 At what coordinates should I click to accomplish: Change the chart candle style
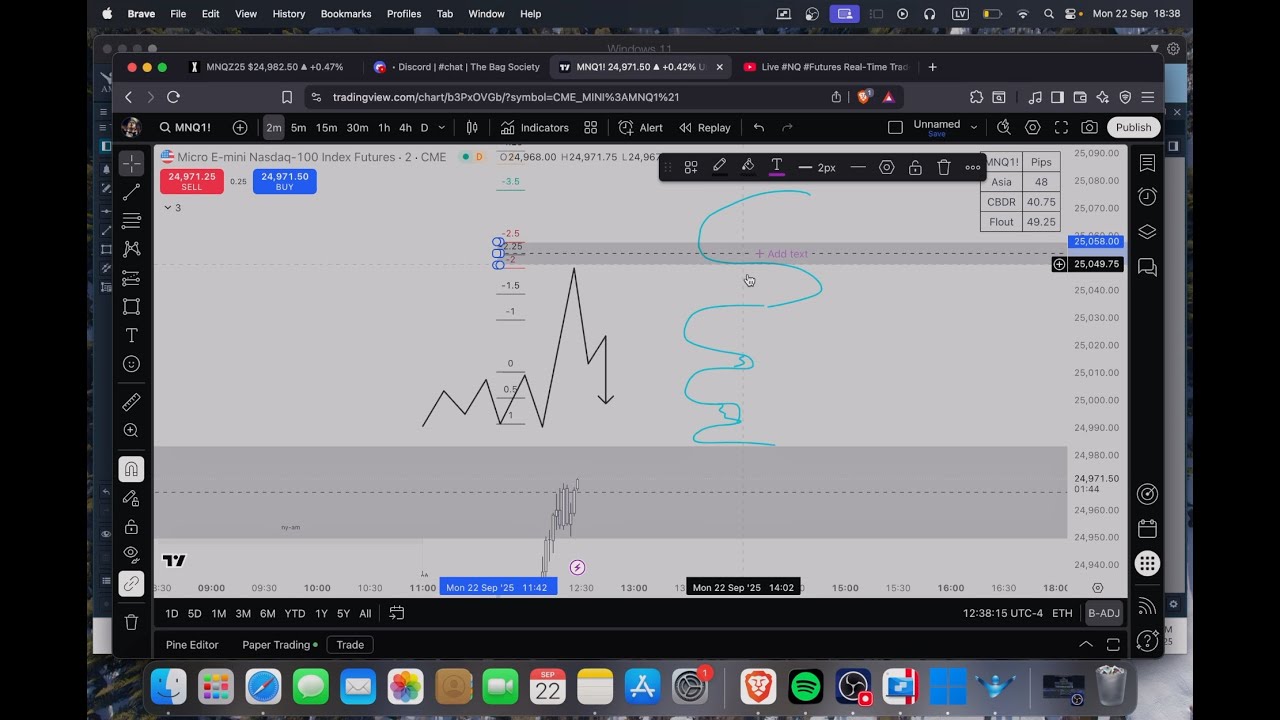(472, 128)
